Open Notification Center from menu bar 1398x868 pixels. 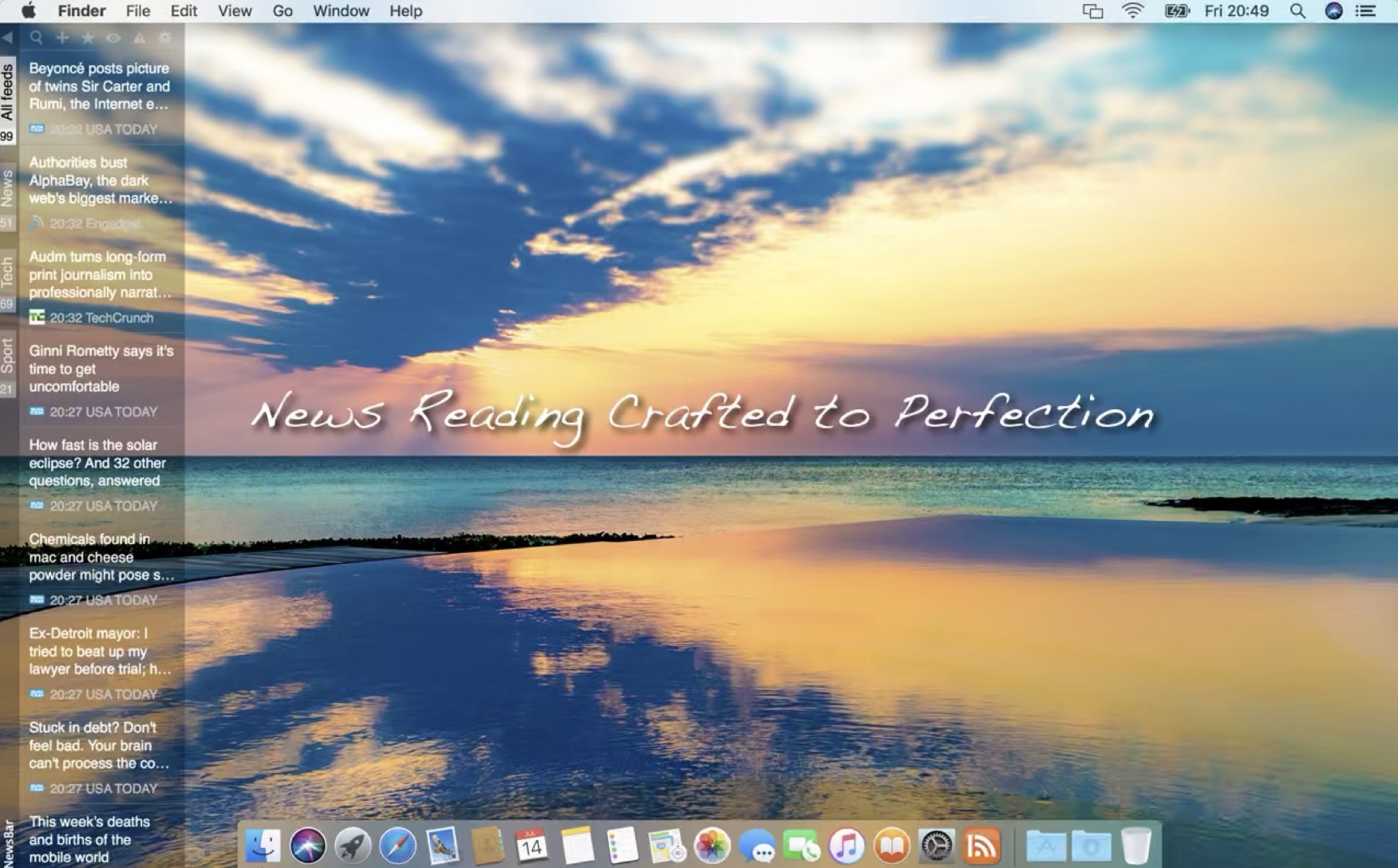[x=1366, y=11]
